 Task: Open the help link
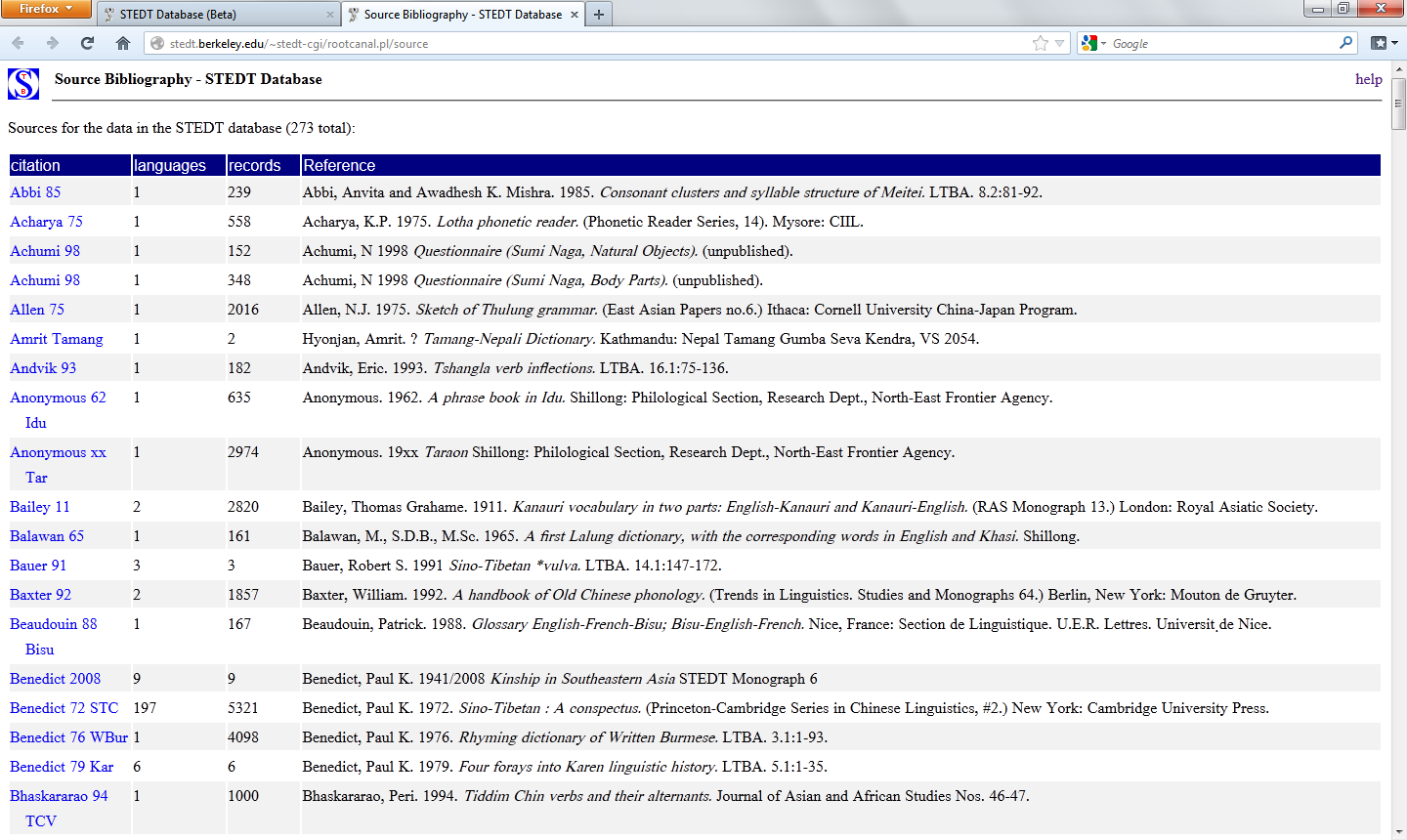point(1368,79)
